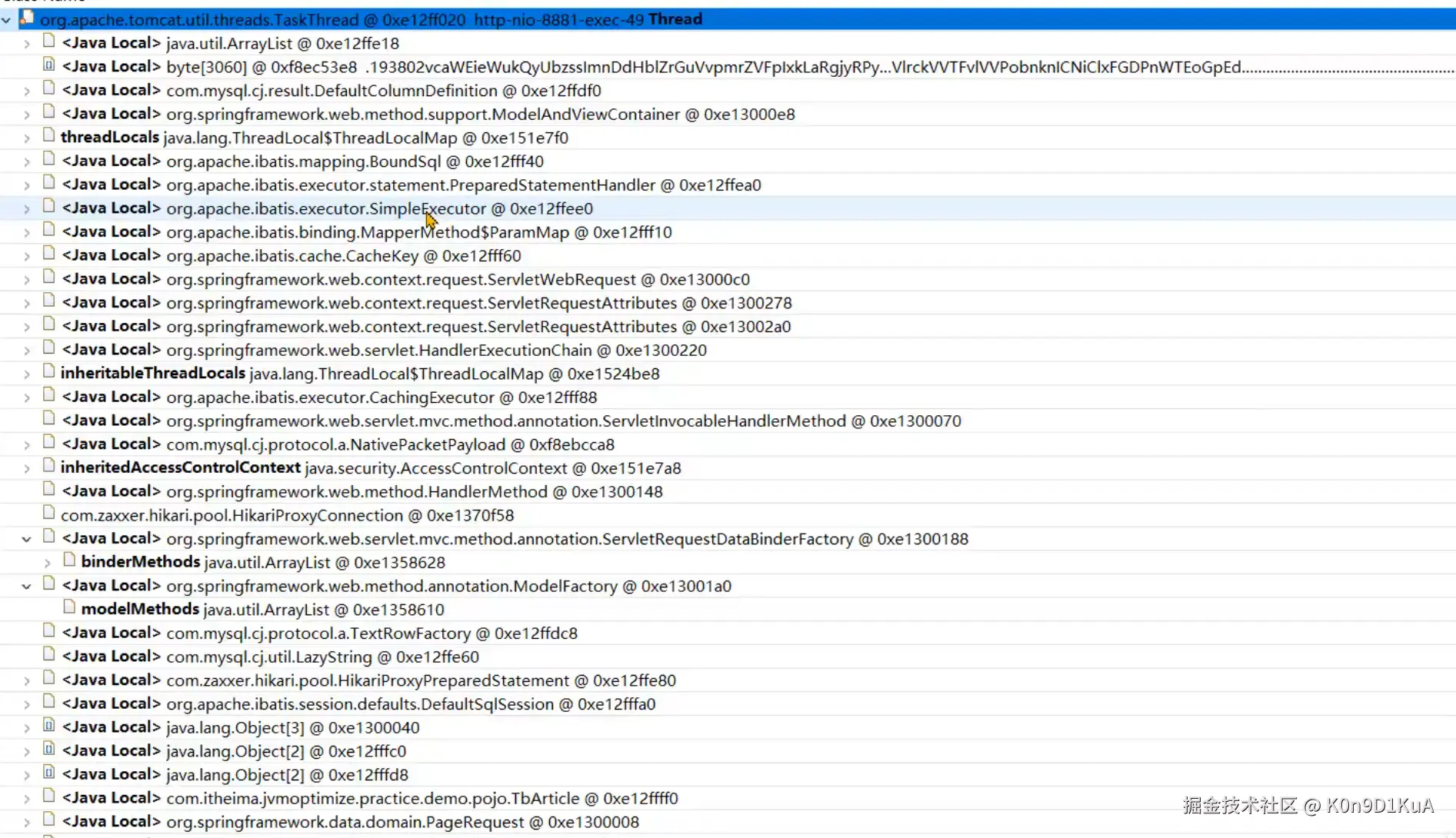The image size is (1456, 838).
Task: Click the thread icon of TaskThread row
Action: [x=27, y=17]
